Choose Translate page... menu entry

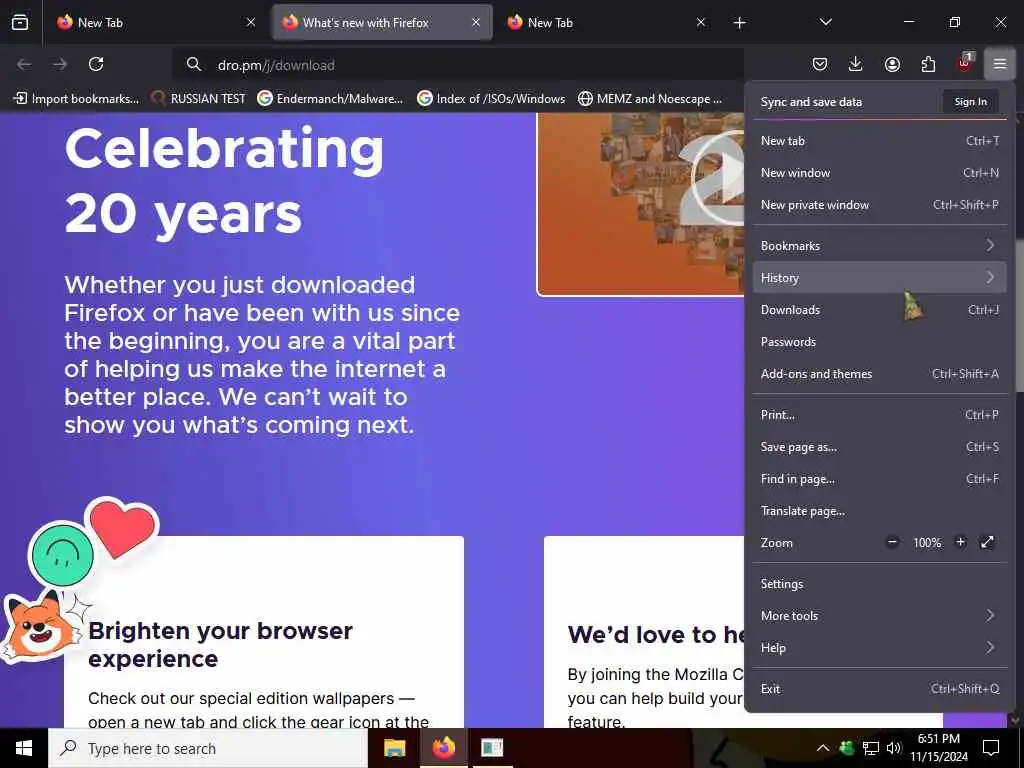[x=880, y=511]
